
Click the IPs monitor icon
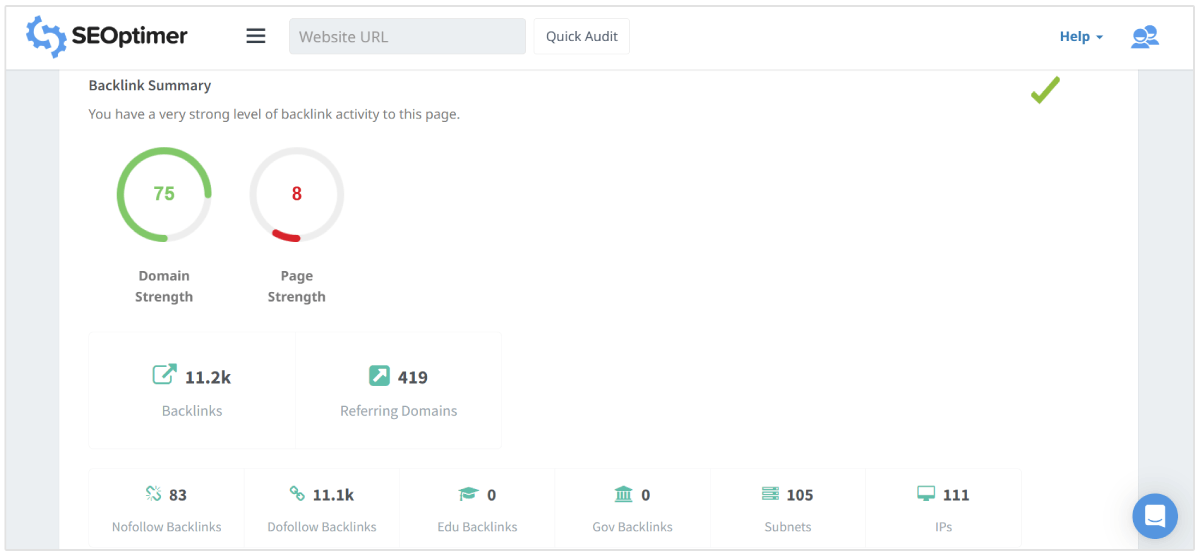click(926, 493)
